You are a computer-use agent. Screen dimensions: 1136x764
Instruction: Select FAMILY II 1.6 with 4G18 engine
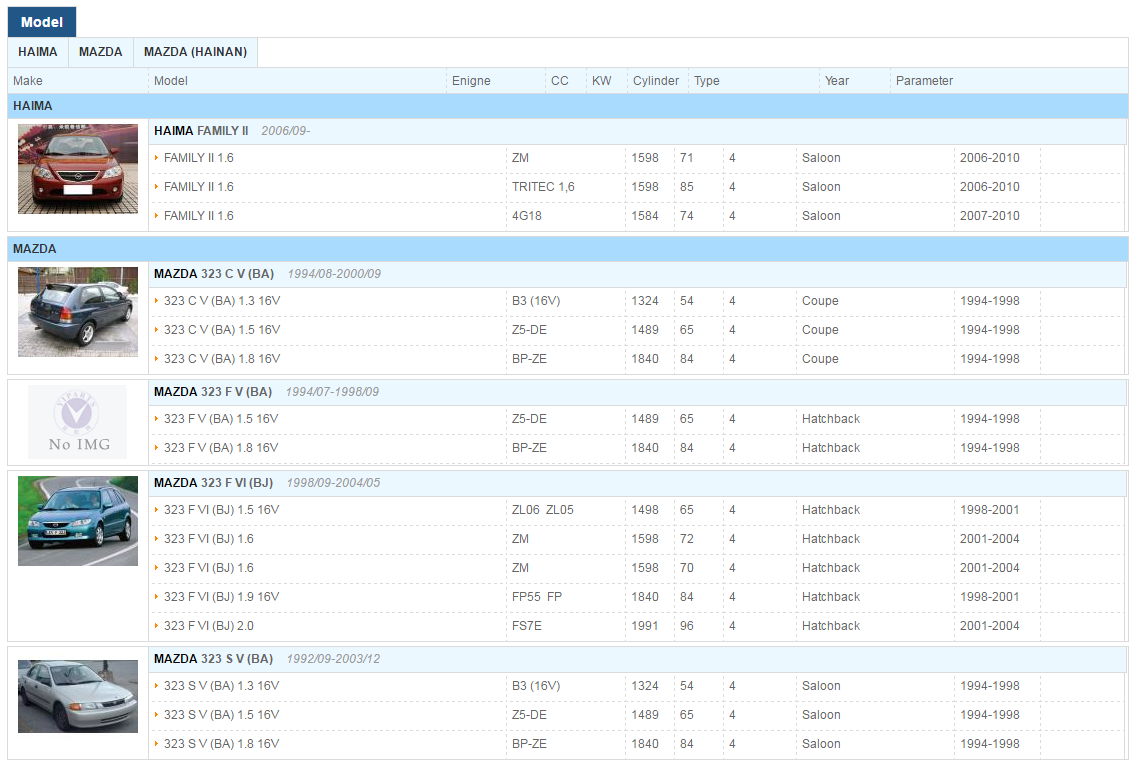coord(199,216)
